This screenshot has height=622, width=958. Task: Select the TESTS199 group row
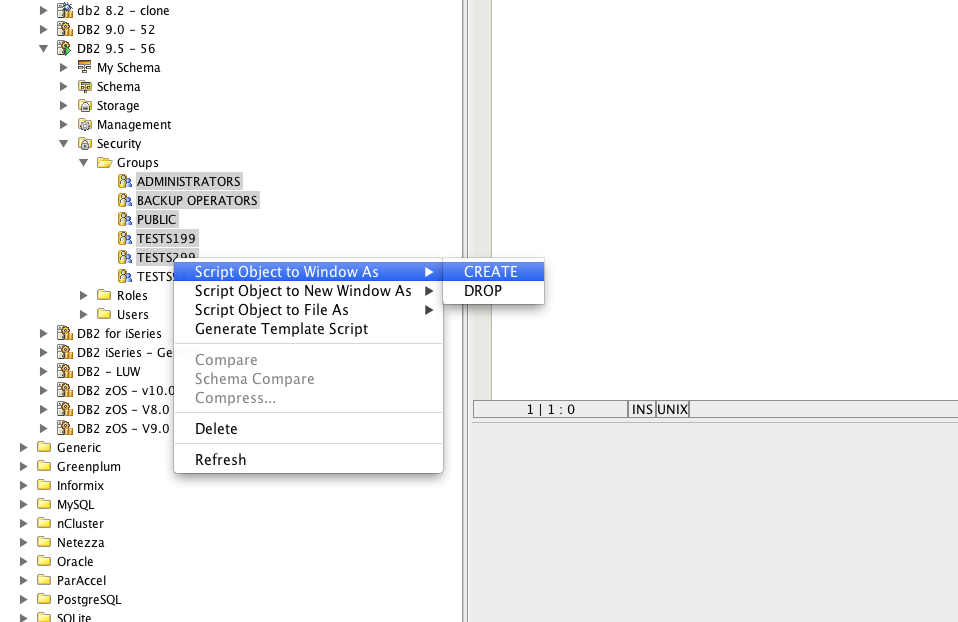[166, 238]
